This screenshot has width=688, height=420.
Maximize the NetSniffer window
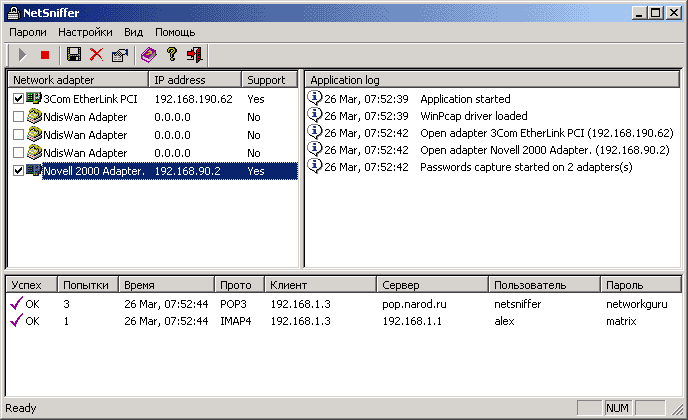coord(656,13)
